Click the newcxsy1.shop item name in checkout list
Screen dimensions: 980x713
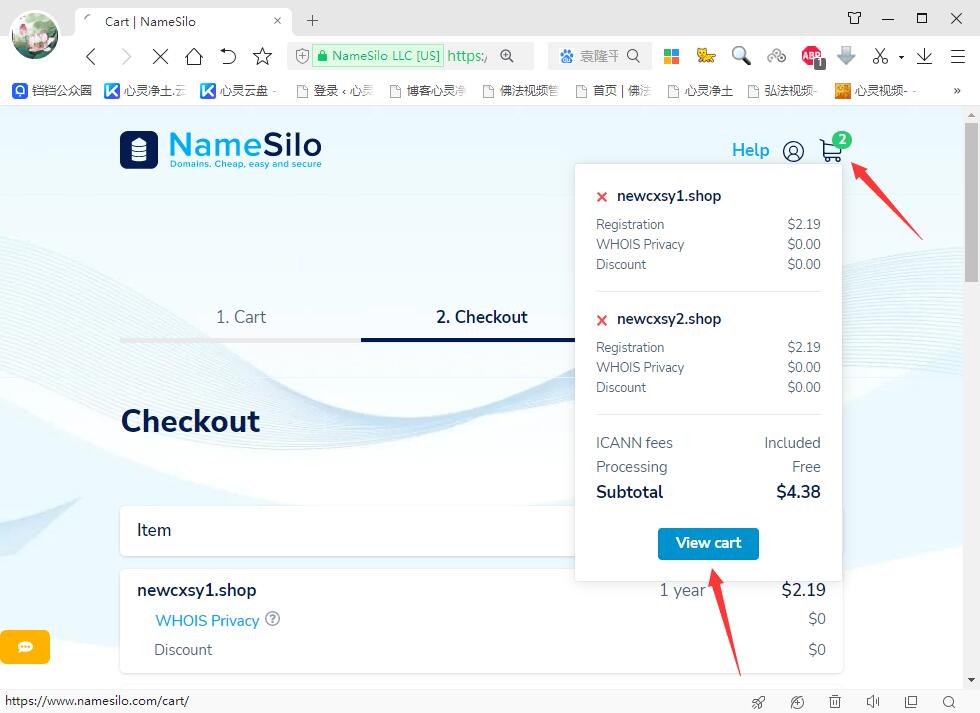pos(196,591)
